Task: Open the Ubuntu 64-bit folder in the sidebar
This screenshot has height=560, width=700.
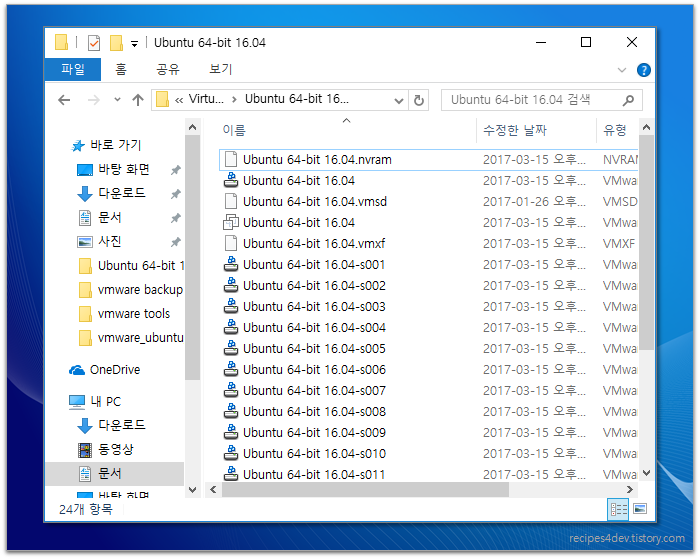Action: click(x=131, y=266)
